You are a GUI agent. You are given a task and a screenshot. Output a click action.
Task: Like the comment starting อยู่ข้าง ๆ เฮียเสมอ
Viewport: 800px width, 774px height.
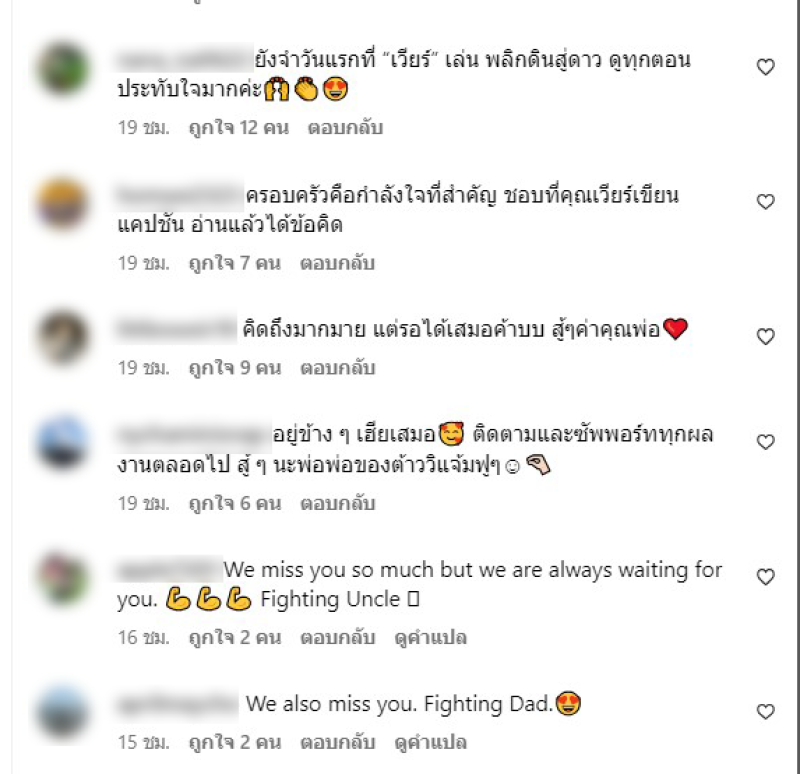click(x=765, y=441)
